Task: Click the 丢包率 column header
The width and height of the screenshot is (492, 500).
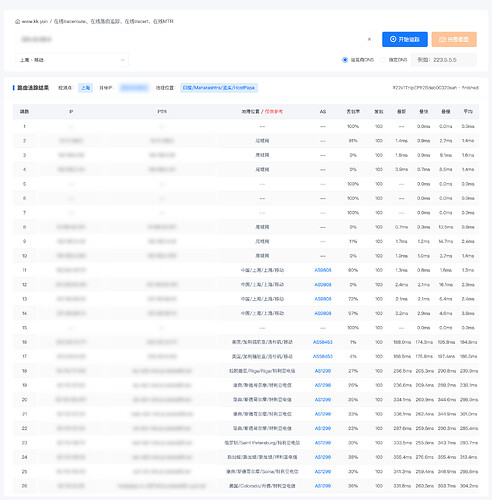Action: 353,112
